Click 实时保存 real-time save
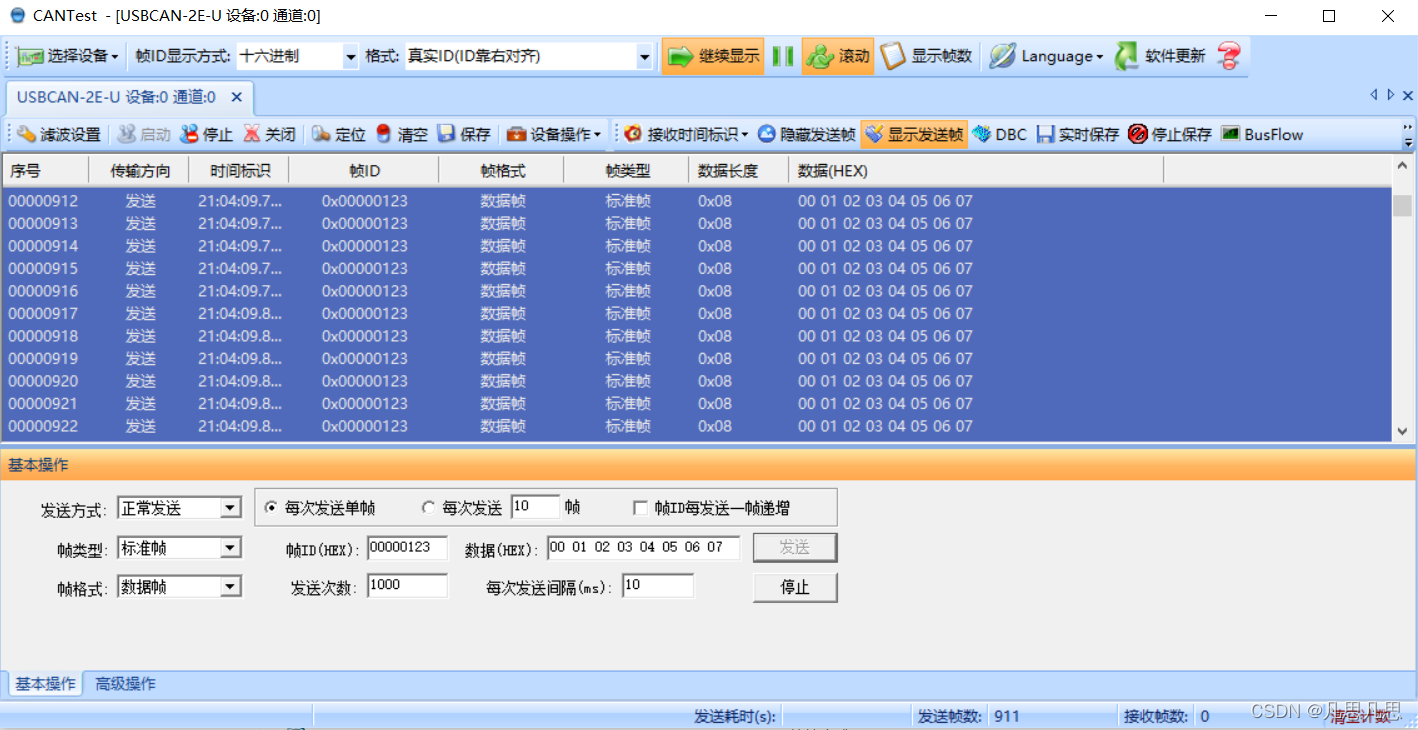The image size is (1418, 730). 1078,134
